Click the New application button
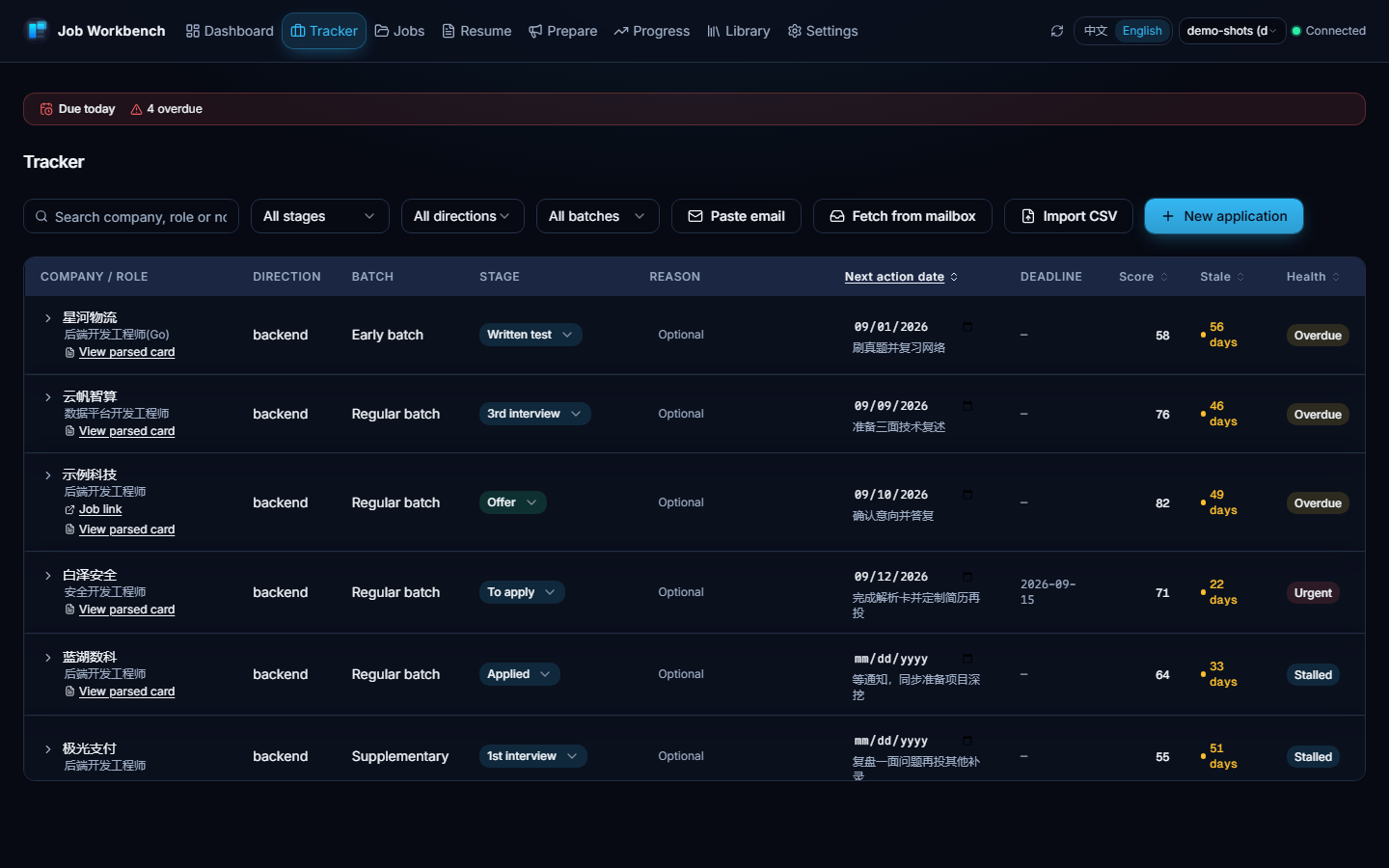Viewport: 1389px width, 868px height. click(1224, 216)
